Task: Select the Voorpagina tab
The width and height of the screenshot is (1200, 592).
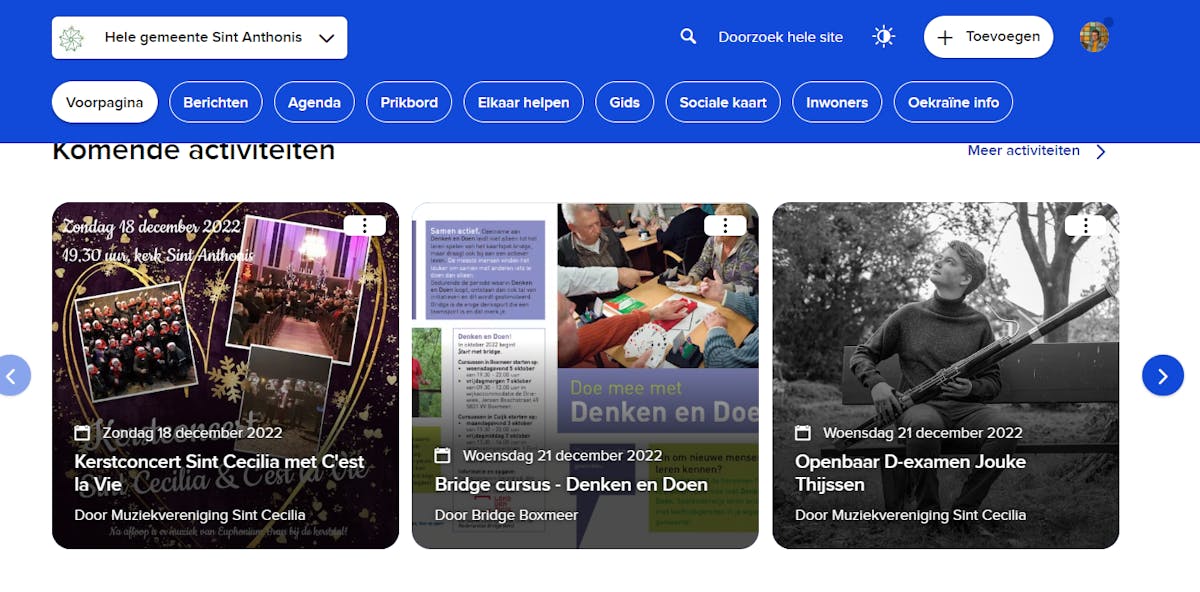Action: (x=104, y=102)
